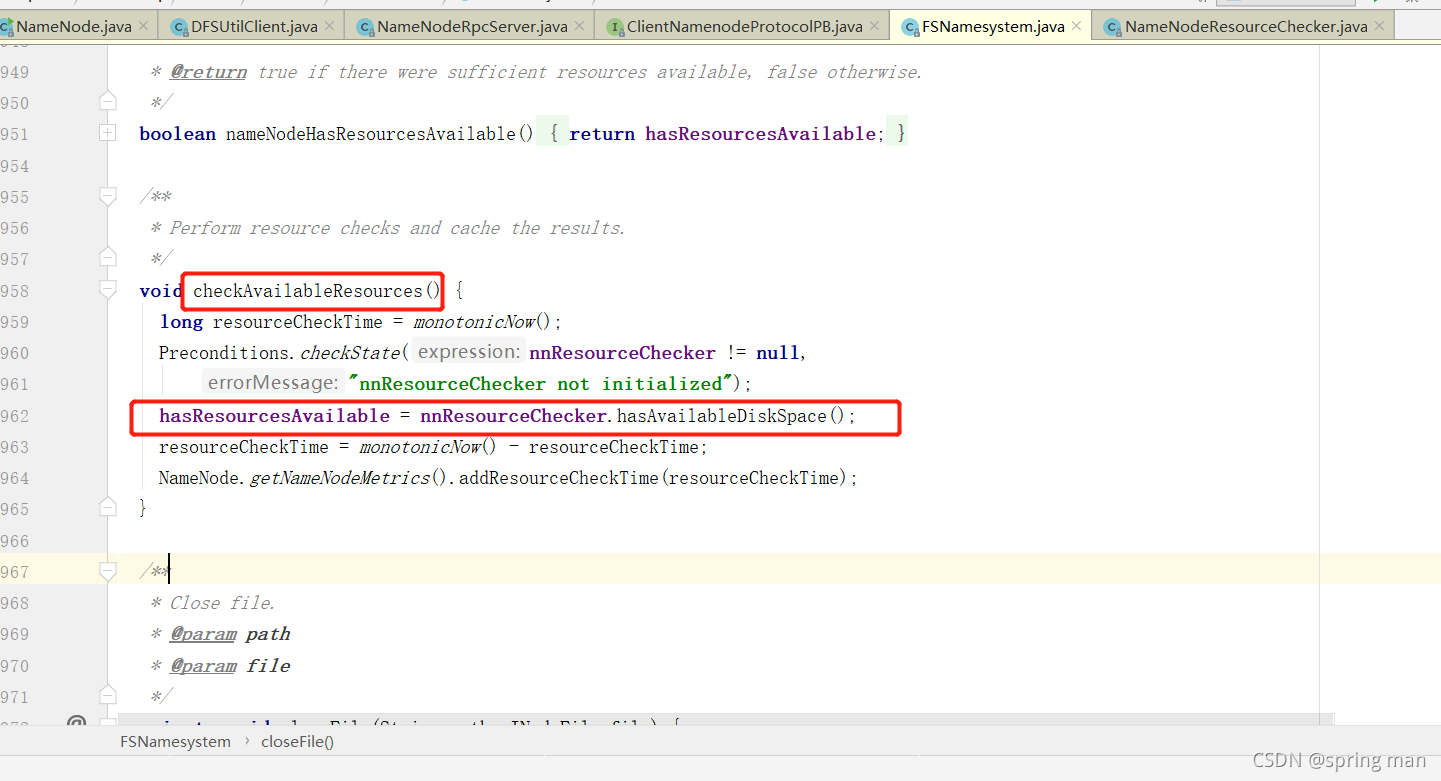Collapse the Close file Javadoc on line 967
Viewport: 1441px width, 781px height.
click(108, 571)
